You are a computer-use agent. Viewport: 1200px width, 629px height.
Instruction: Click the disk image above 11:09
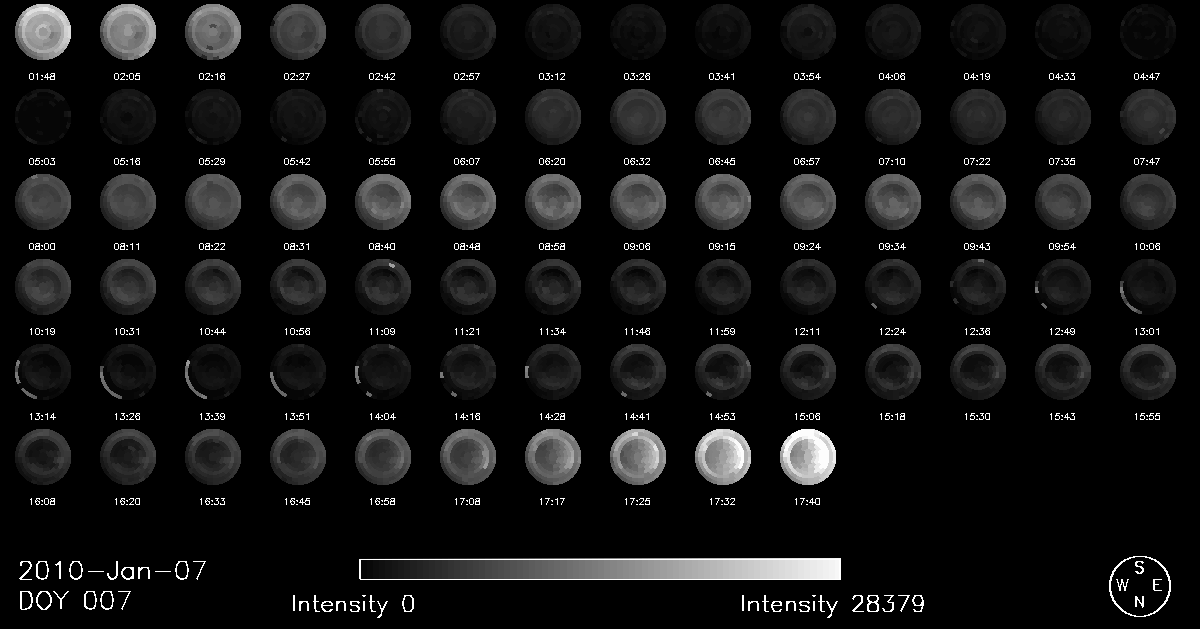[382, 287]
